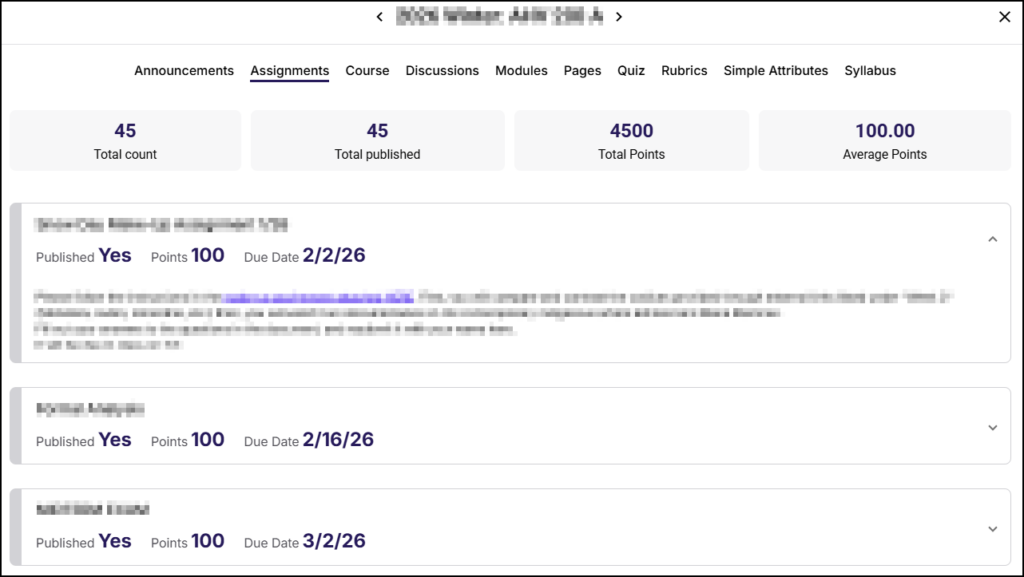The image size is (1024, 577).
Task: Select the Average Points card showing 100.00
Action: pos(884,140)
